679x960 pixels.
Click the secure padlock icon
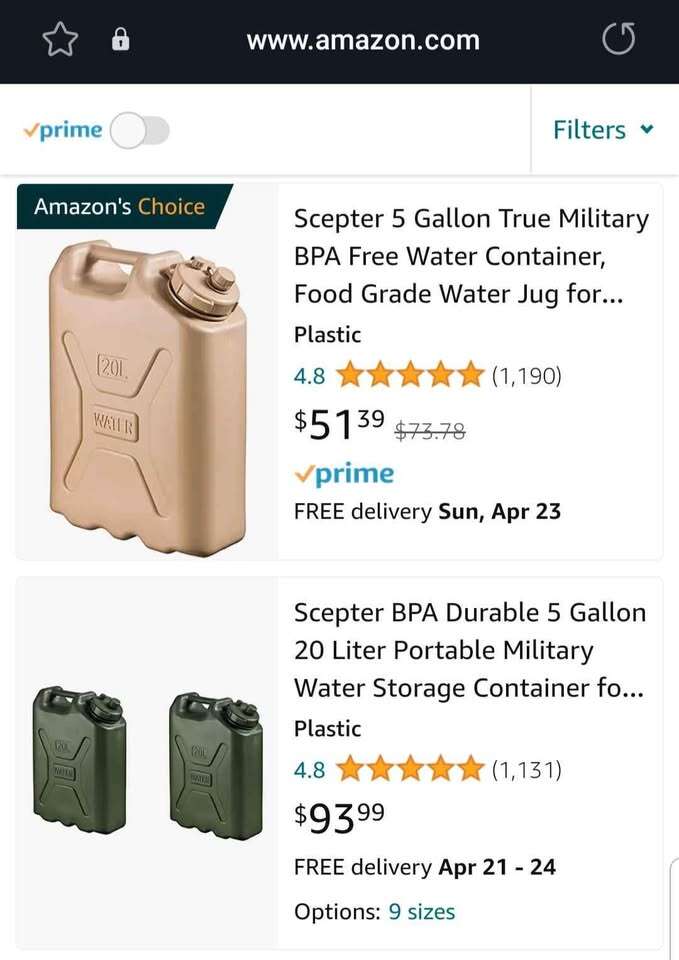click(120, 40)
